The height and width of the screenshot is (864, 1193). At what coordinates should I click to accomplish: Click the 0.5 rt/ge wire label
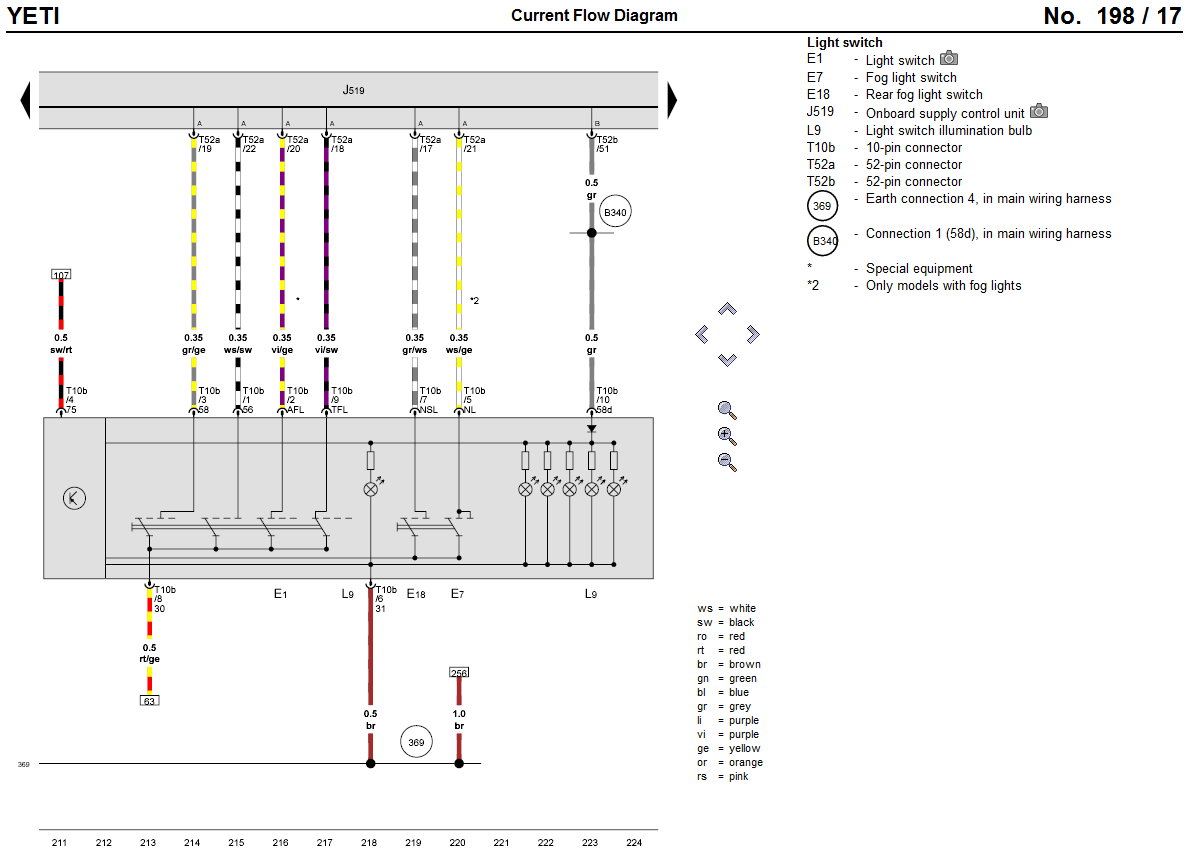coord(150,653)
